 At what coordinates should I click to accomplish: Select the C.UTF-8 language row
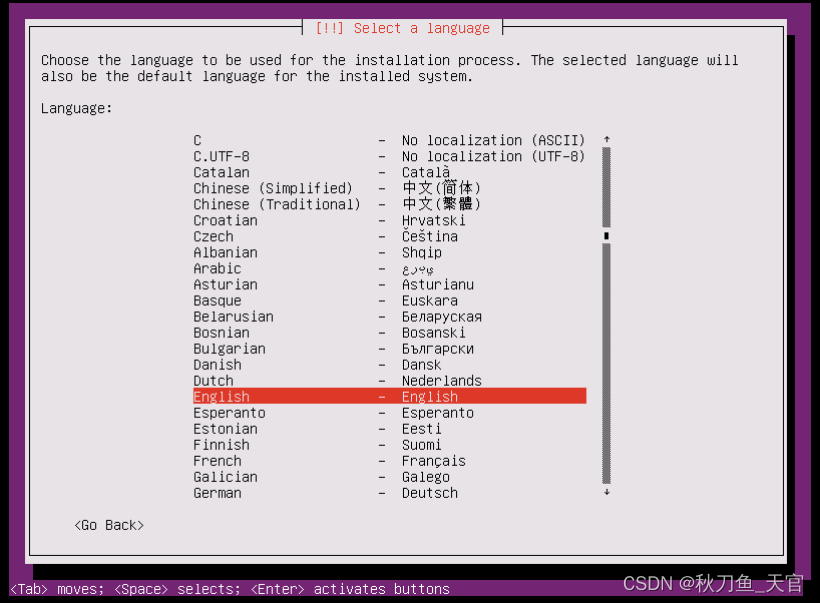390,156
